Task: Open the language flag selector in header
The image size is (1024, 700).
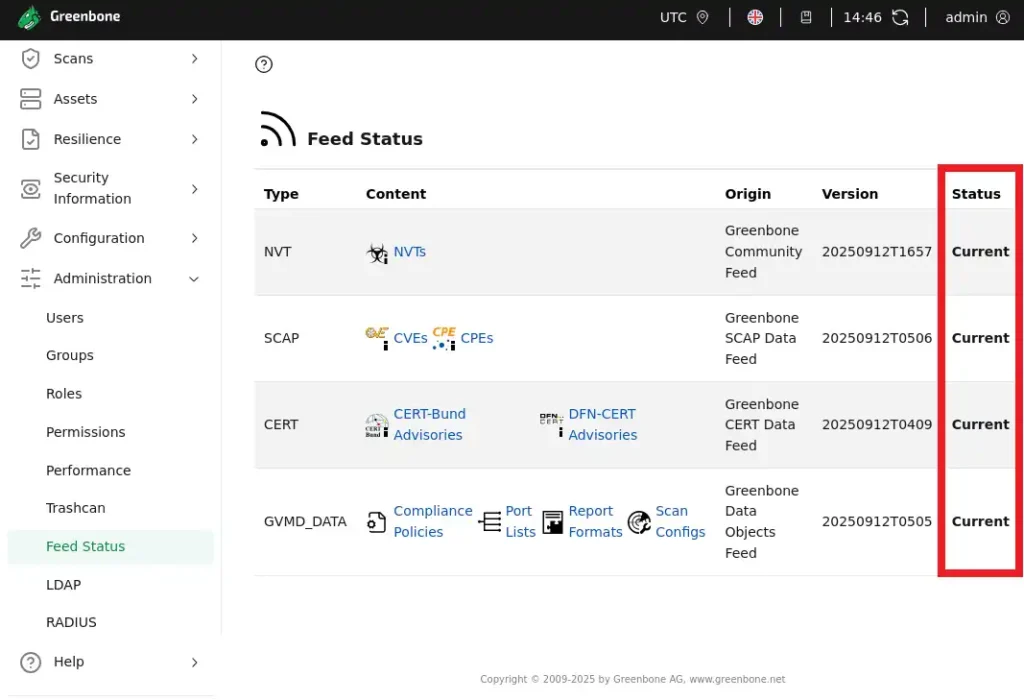Action: (x=755, y=18)
